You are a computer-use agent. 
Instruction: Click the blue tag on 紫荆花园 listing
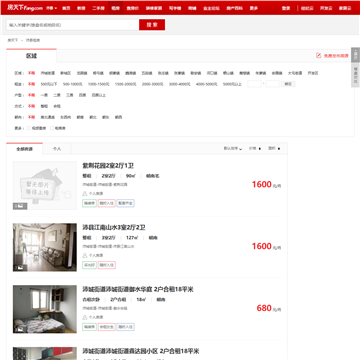[126, 203]
